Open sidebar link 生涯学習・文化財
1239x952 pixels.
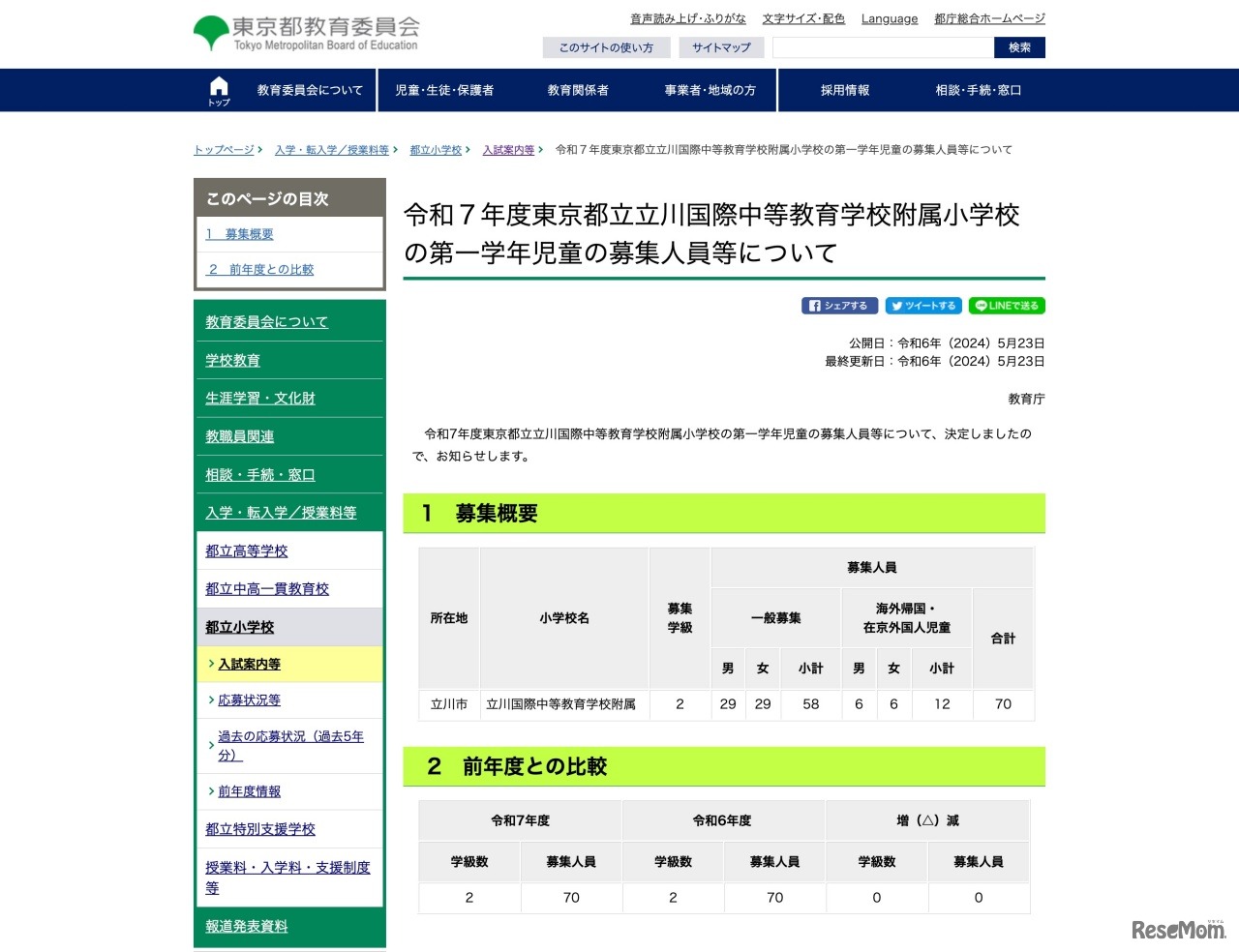[260, 398]
